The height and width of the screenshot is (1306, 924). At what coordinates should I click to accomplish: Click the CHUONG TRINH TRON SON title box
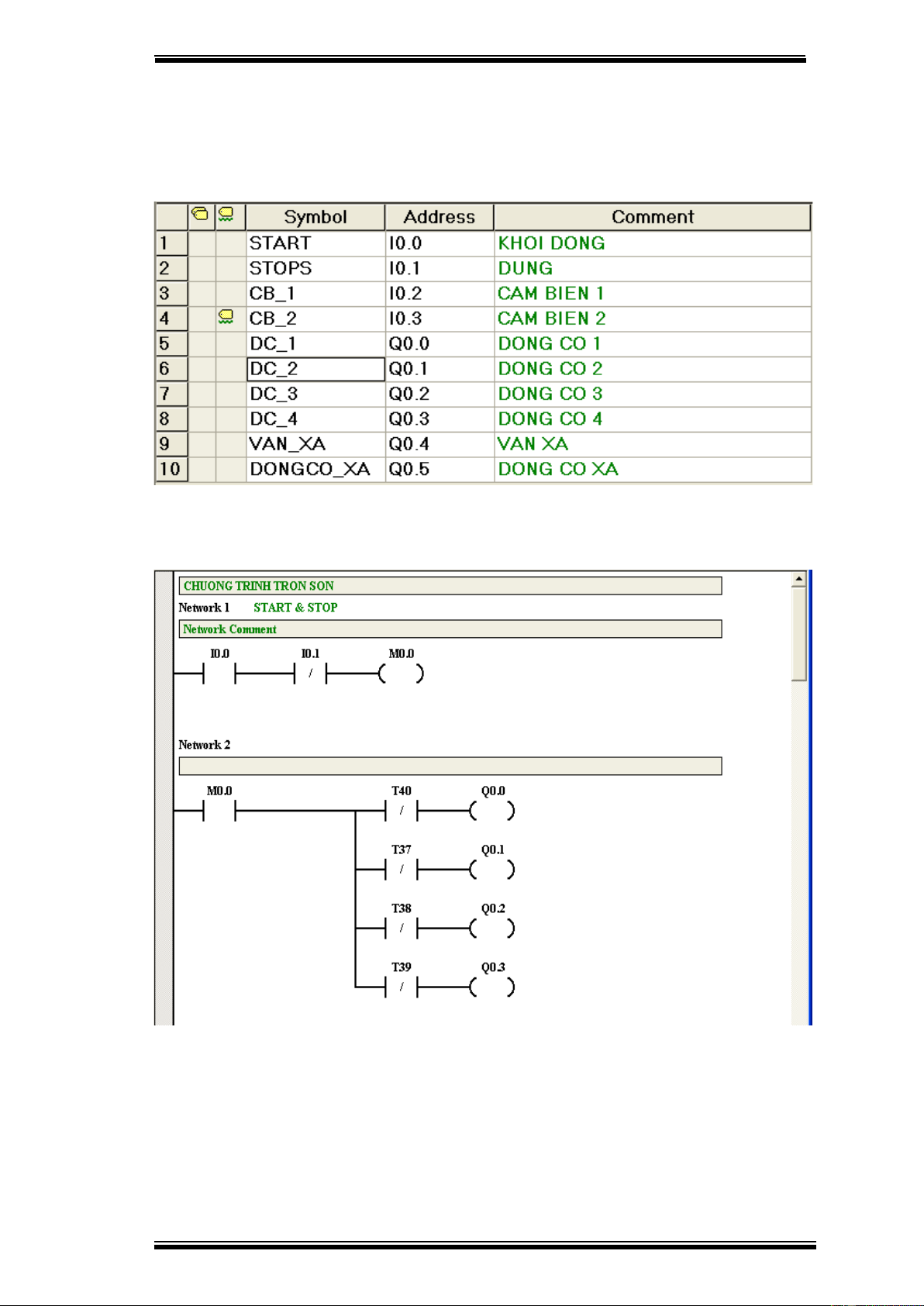[x=450, y=586]
